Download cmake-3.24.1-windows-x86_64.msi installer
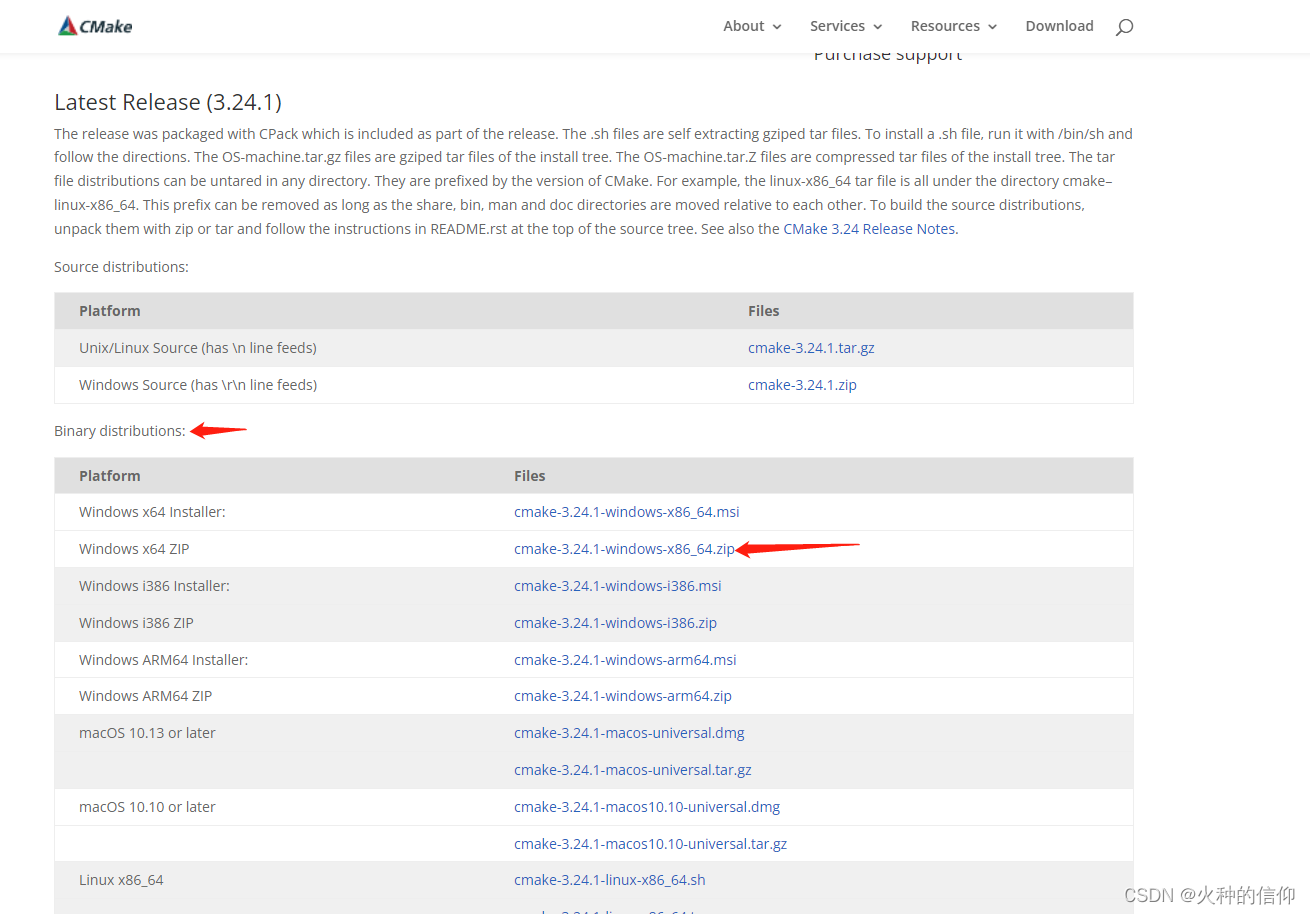This screenshot has width=1310, height=914. point(627,512)
